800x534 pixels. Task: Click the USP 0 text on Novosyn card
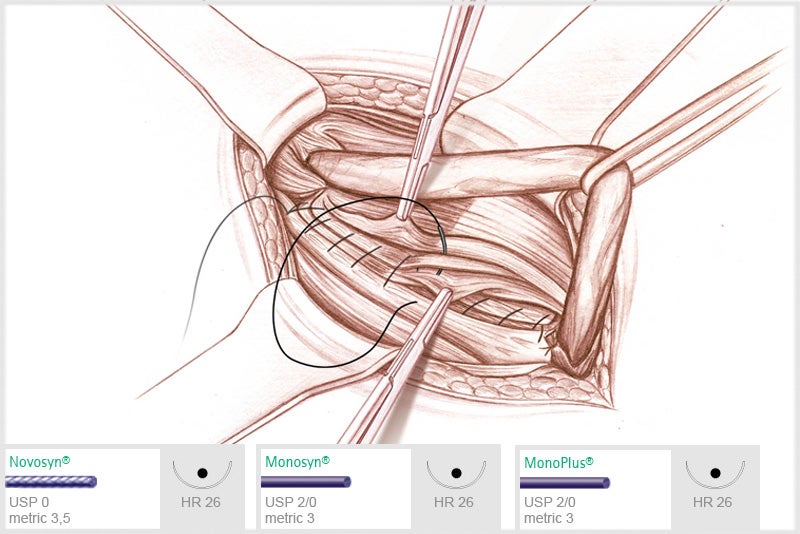pyautogui.click(x=29, y=502)
